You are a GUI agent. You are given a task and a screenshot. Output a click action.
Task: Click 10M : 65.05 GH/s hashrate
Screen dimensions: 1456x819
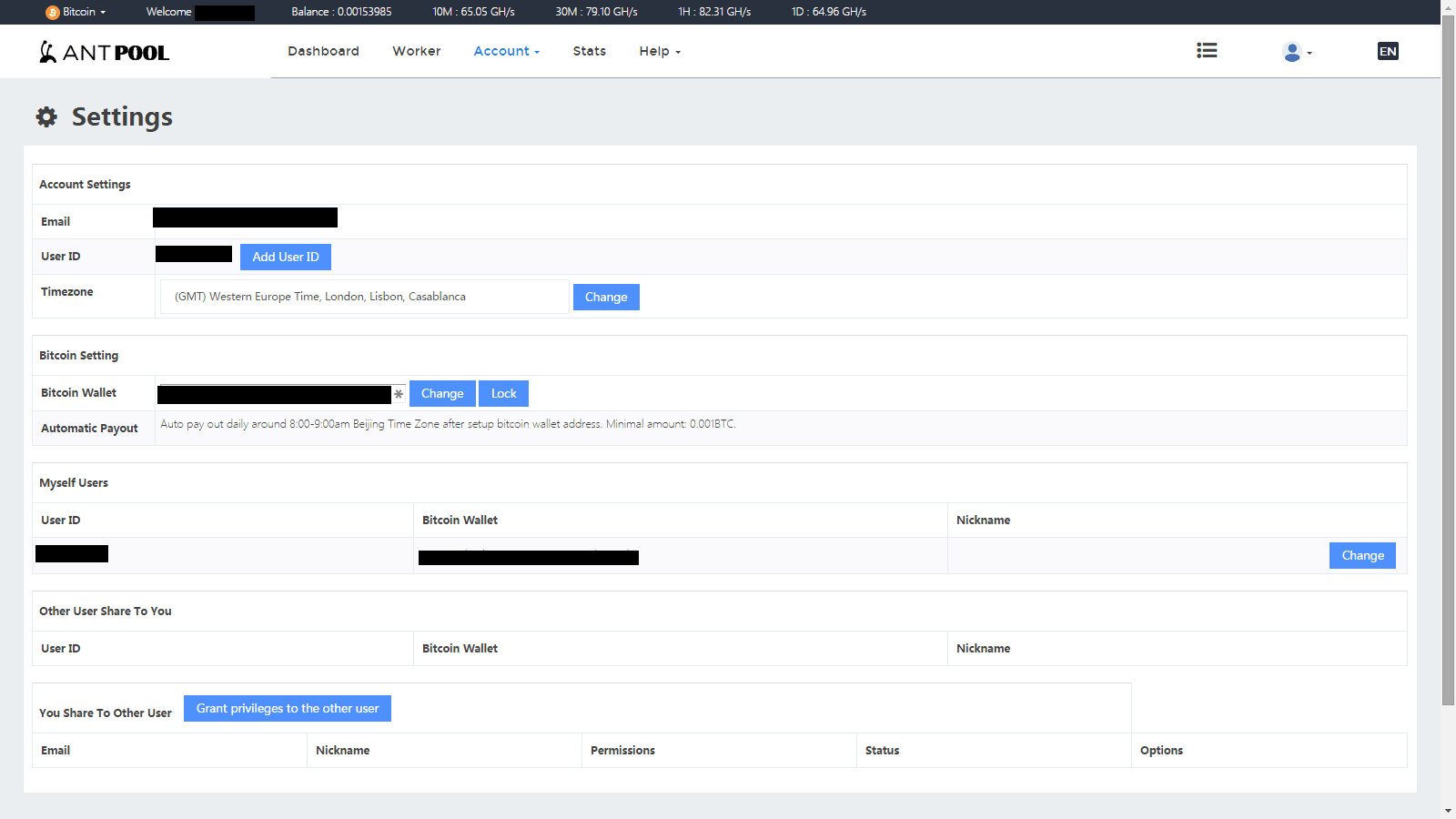(x=473, y=12)
